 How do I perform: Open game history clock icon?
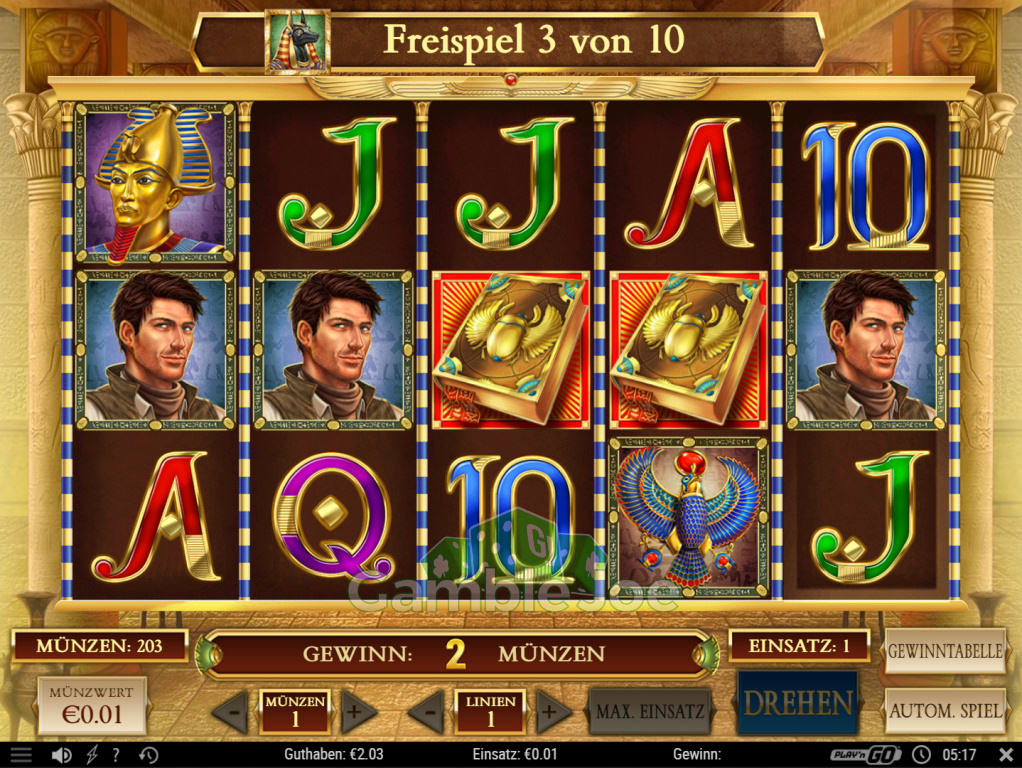coord(149,755)
